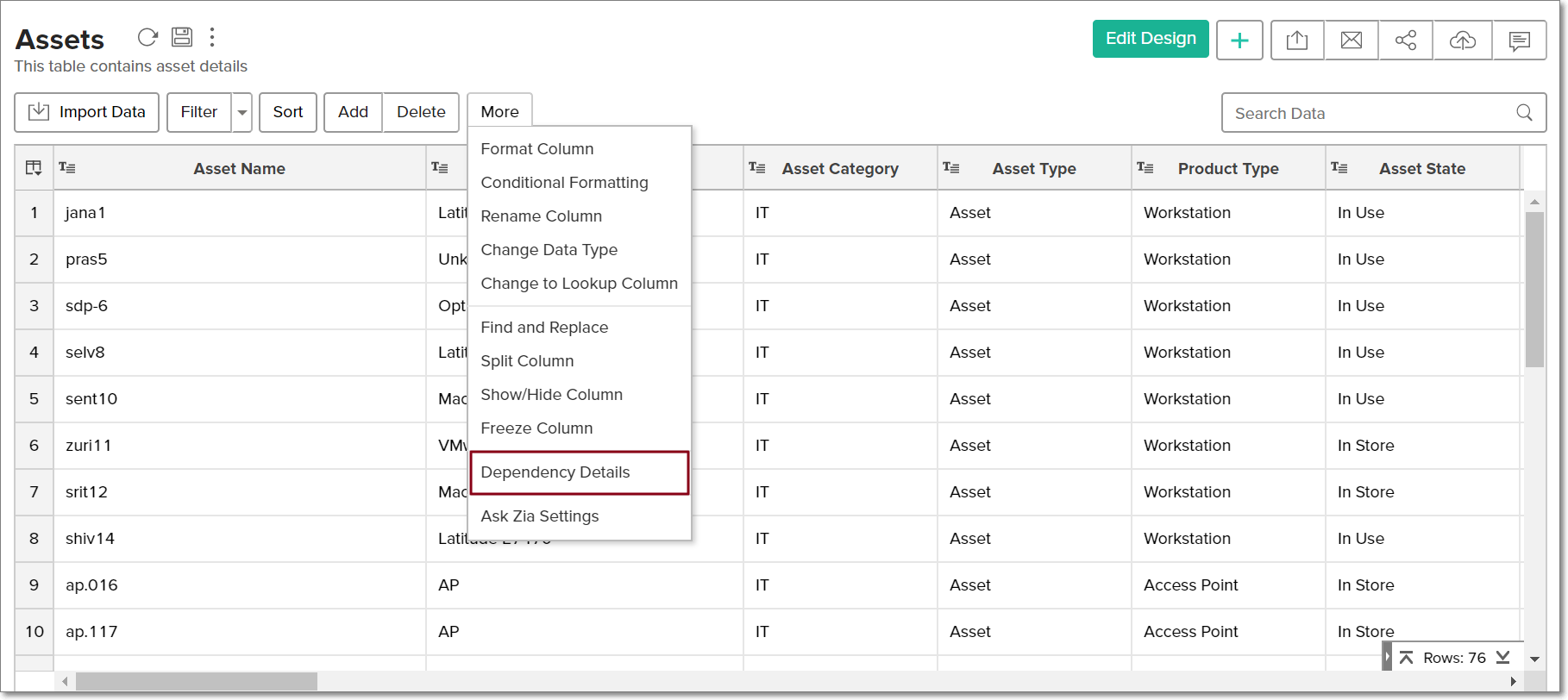Click the email envelope icon
This screenshot has width=1568, height=700.
(1352, 41)
